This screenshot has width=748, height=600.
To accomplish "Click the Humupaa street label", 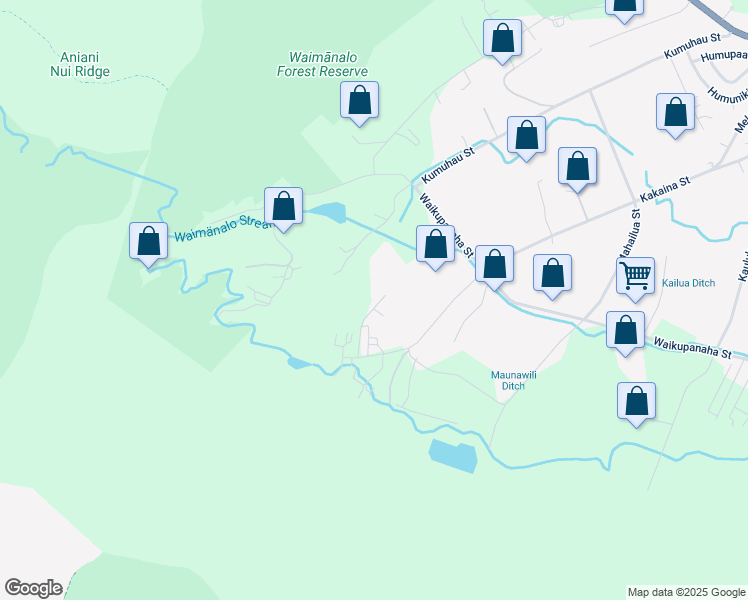I will (724, 56).
